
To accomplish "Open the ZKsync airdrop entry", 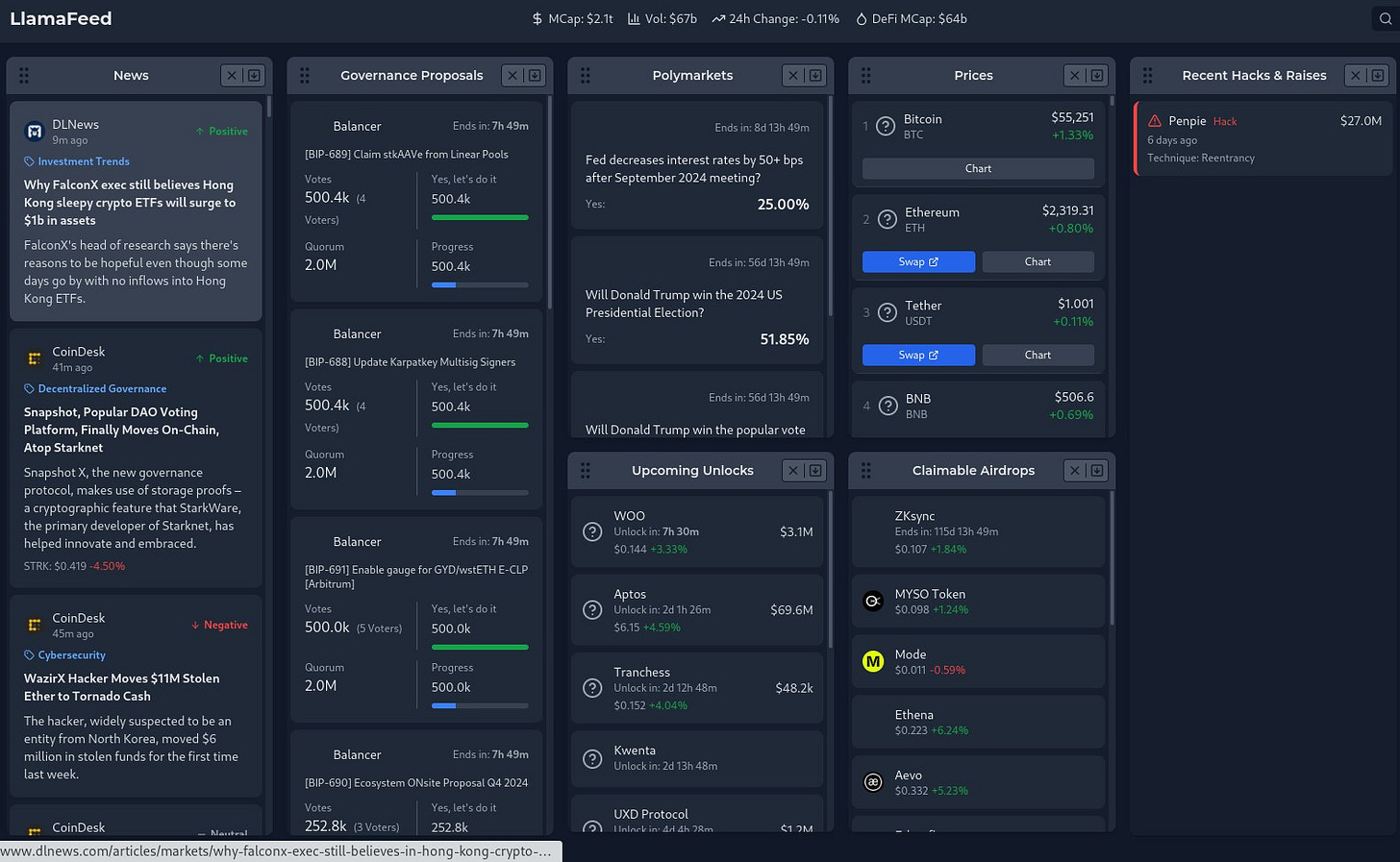I will point(978,531).
